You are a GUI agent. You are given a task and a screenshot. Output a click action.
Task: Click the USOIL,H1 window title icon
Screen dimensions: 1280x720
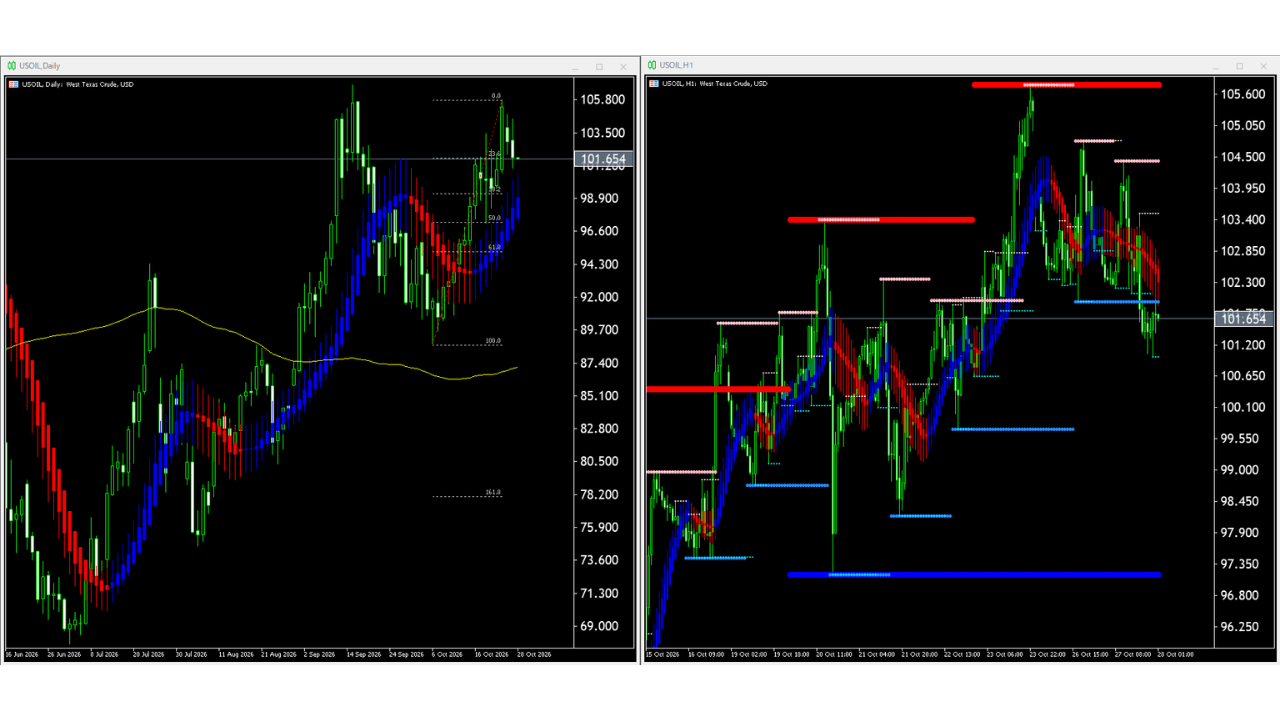pos(652,66)
